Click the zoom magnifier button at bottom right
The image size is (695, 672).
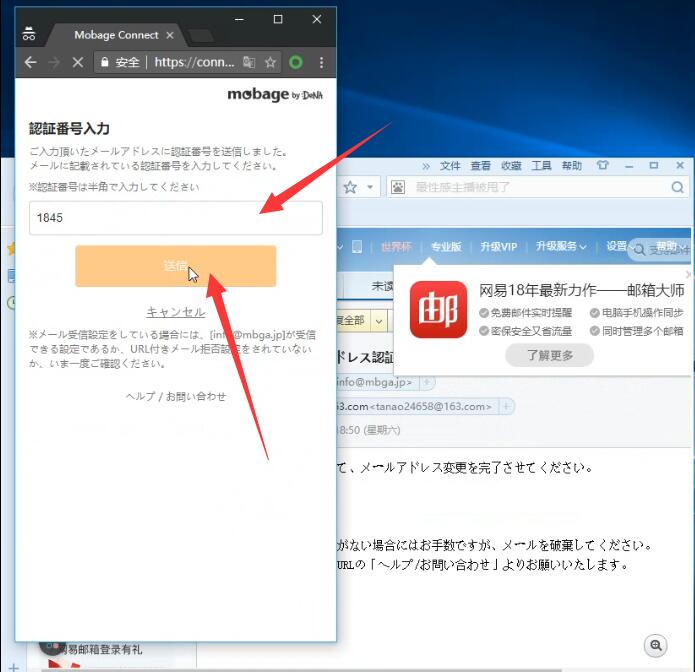656,645
